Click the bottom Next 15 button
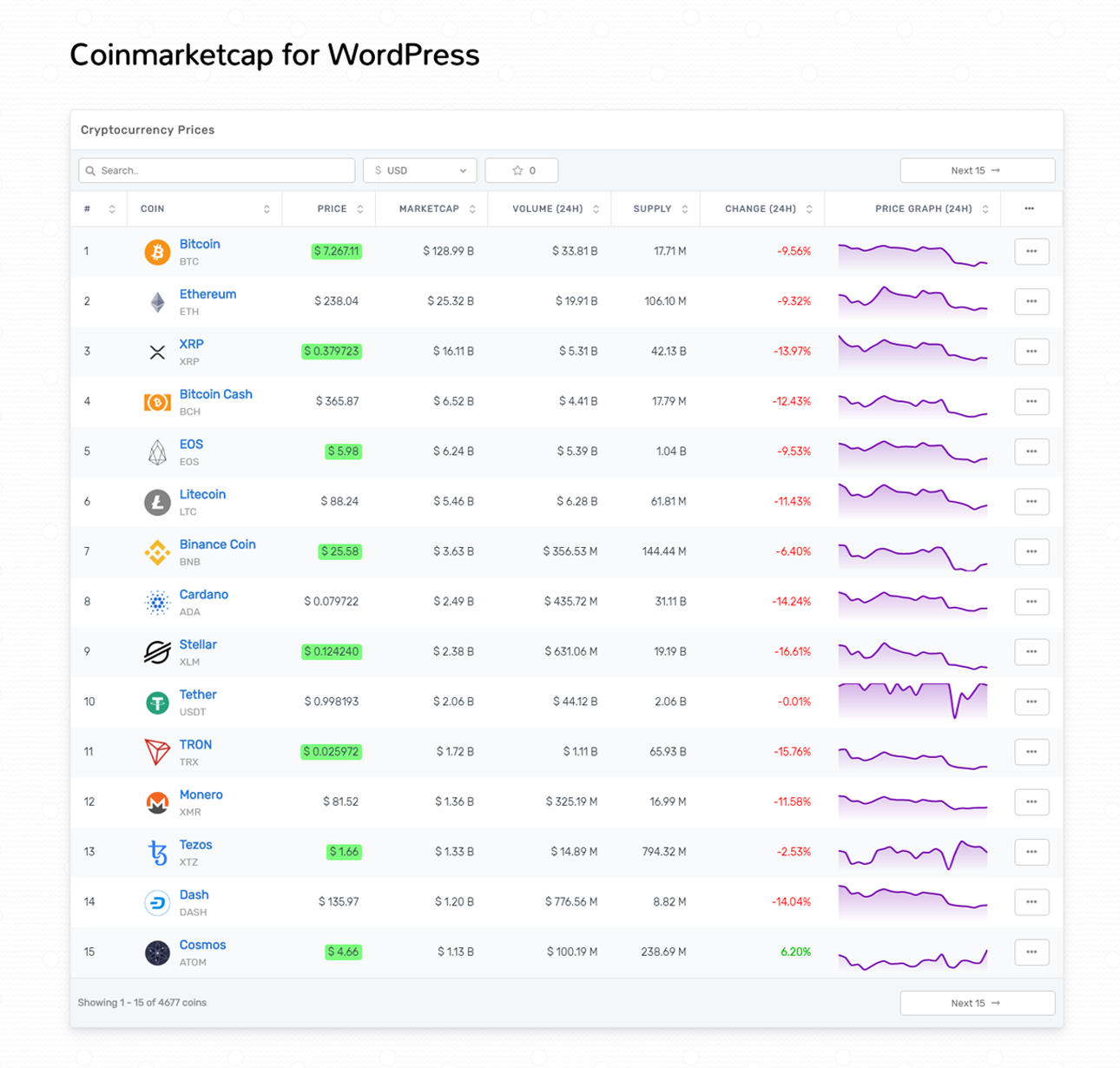This screenshot has width=1120, height=1068. click(x=978, y=1003)
